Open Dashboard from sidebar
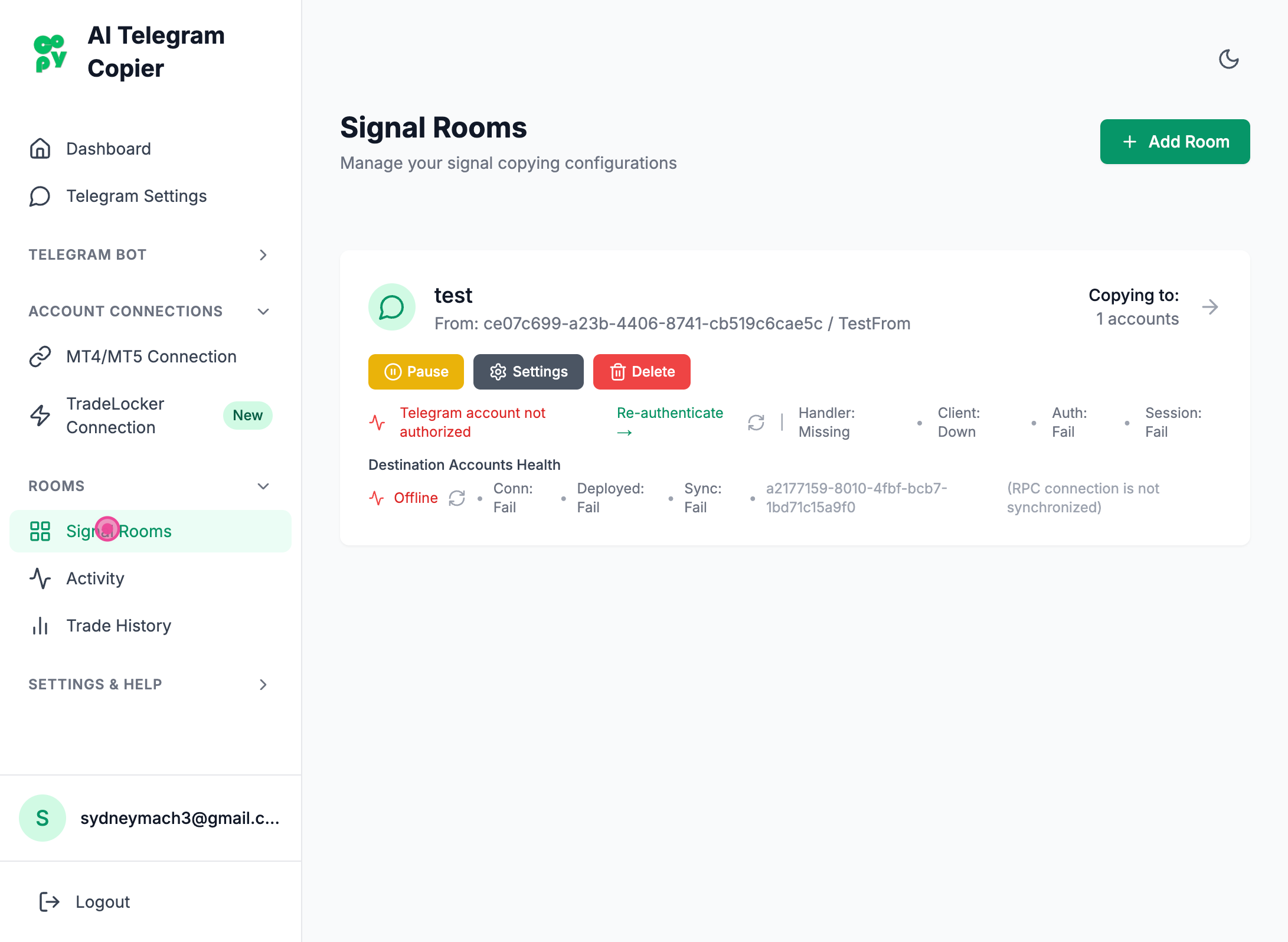This screenshot has width=1288, height=942. (x=109, y=149)
